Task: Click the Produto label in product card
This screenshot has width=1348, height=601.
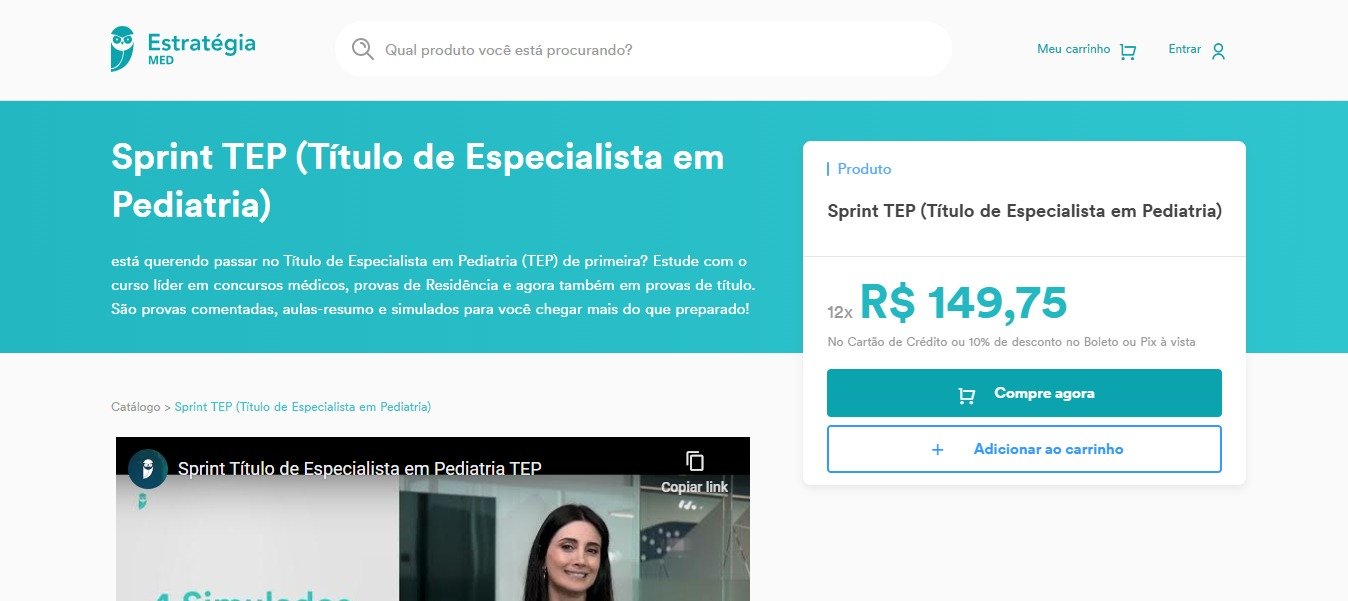Action: pos(864,169)
